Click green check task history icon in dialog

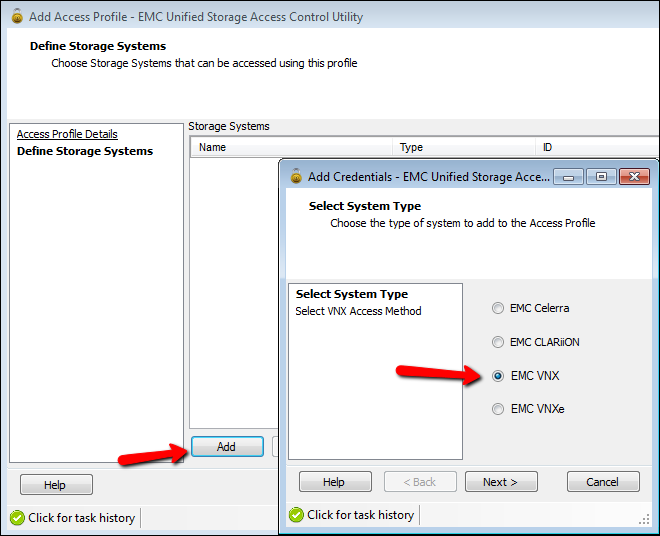(x=296, y=515)
